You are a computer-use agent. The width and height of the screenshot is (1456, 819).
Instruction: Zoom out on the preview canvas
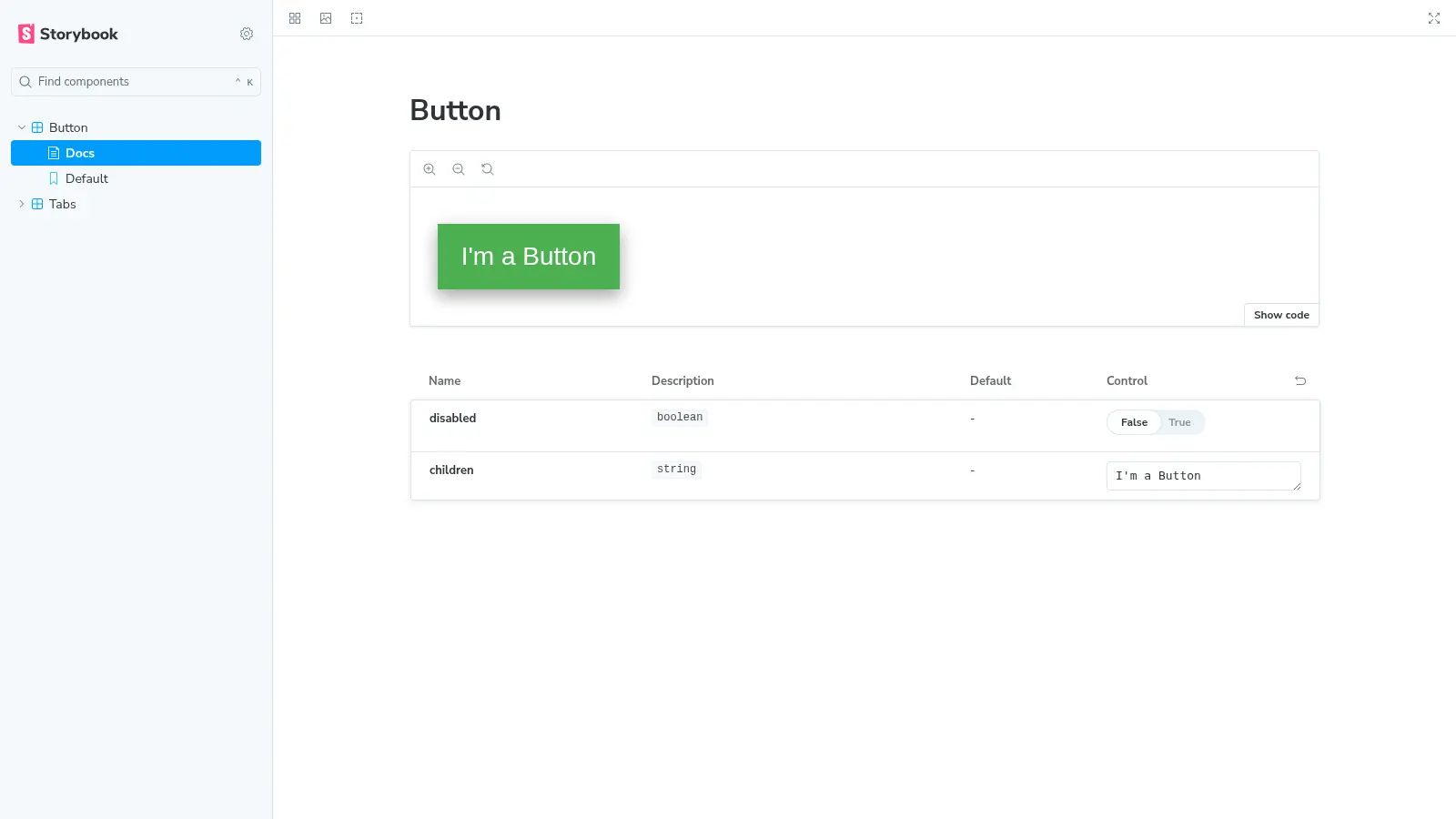coord(459,169)
